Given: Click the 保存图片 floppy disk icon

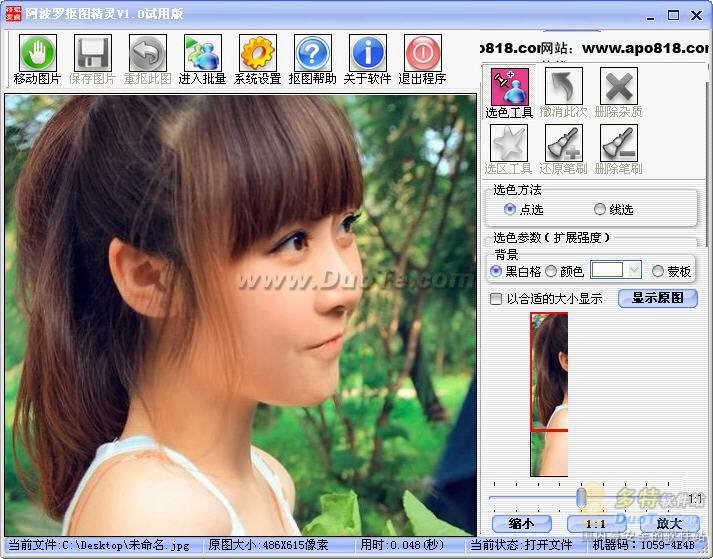Looking at the screenshot, I should tap(93, 53).
